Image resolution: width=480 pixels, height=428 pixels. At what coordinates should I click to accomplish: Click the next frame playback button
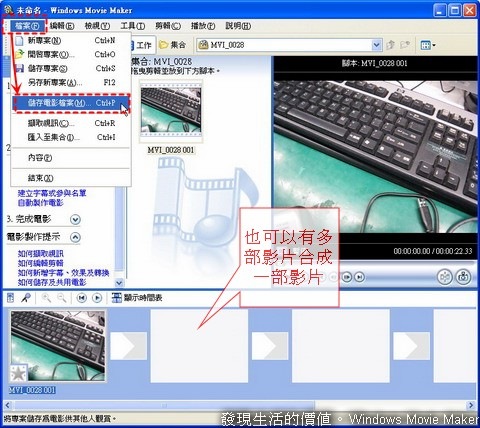point(347,277)
